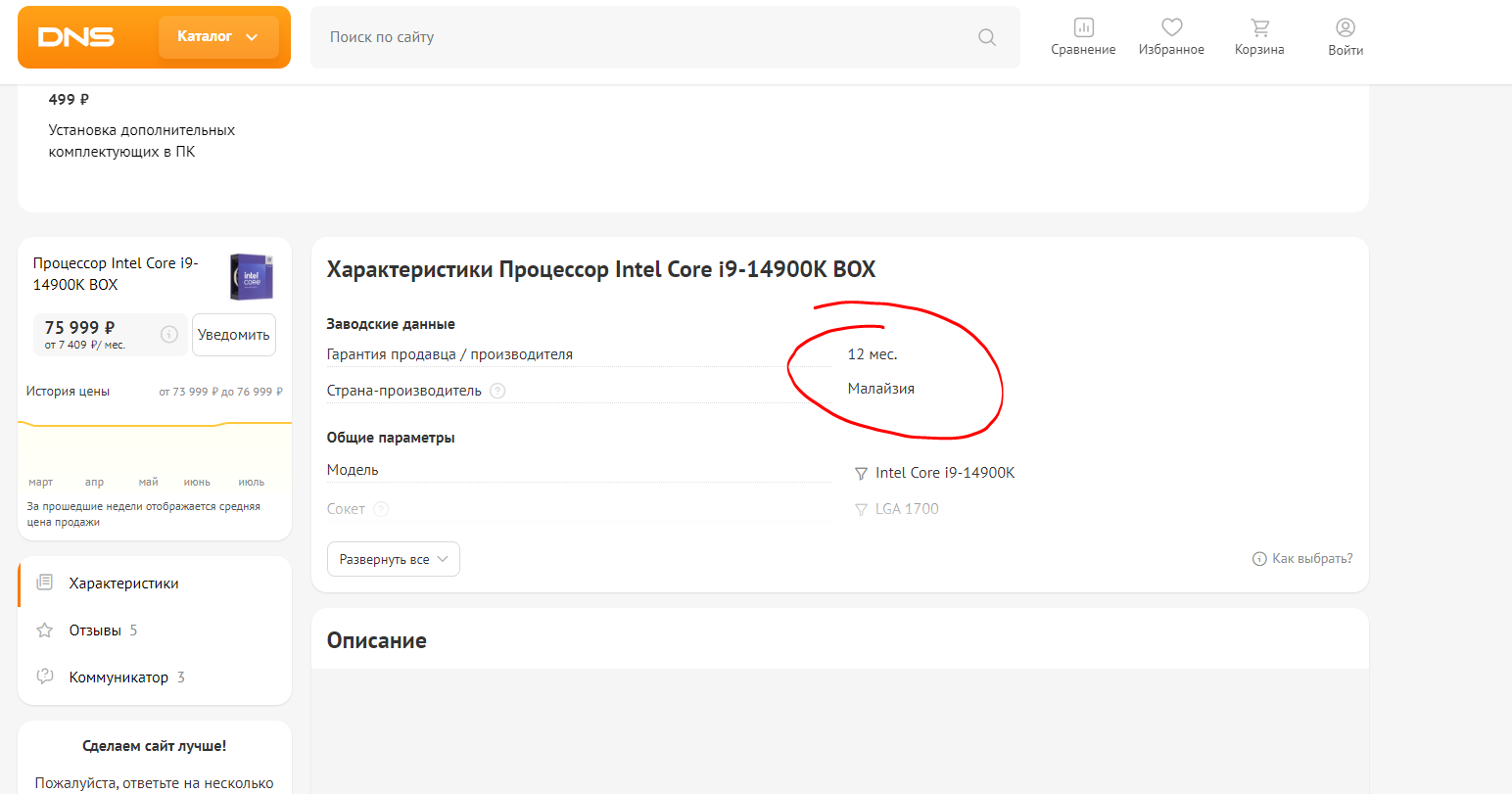This screenshot has width=1512, height=794.
Task: Click the magnifier search icon
Action: [987, 37]
